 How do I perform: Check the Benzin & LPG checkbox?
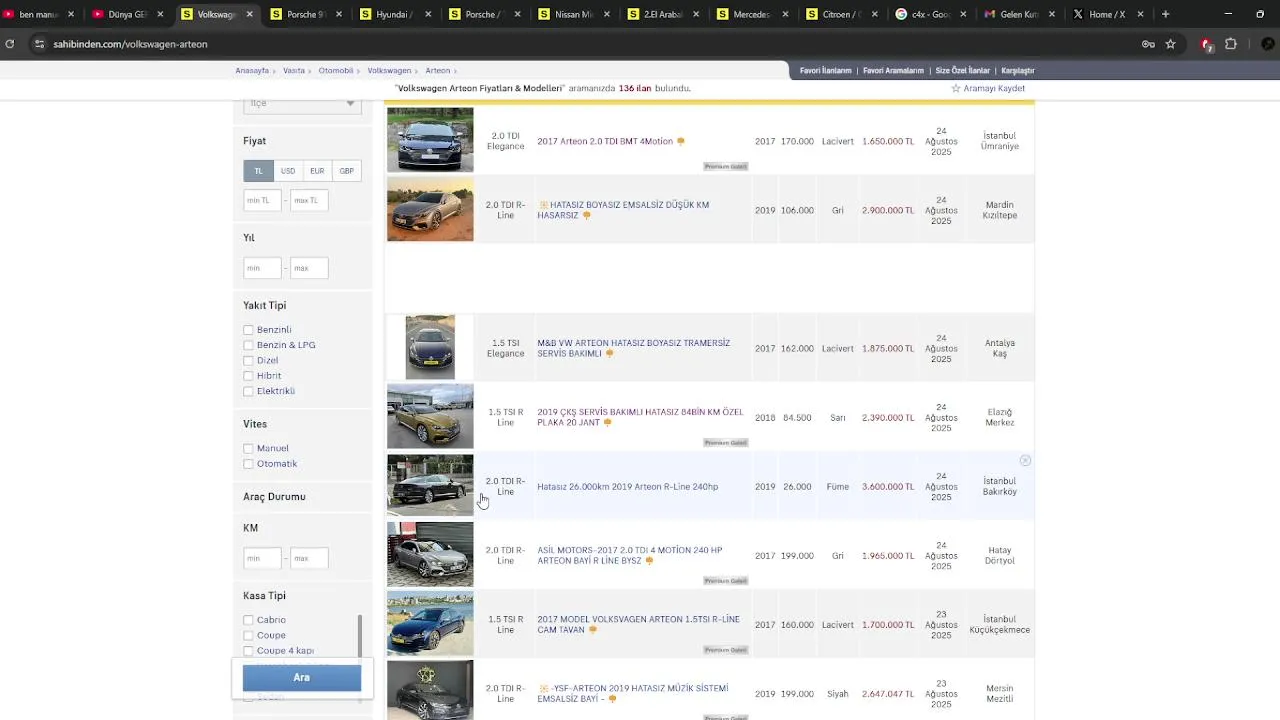tap(248, 345)
